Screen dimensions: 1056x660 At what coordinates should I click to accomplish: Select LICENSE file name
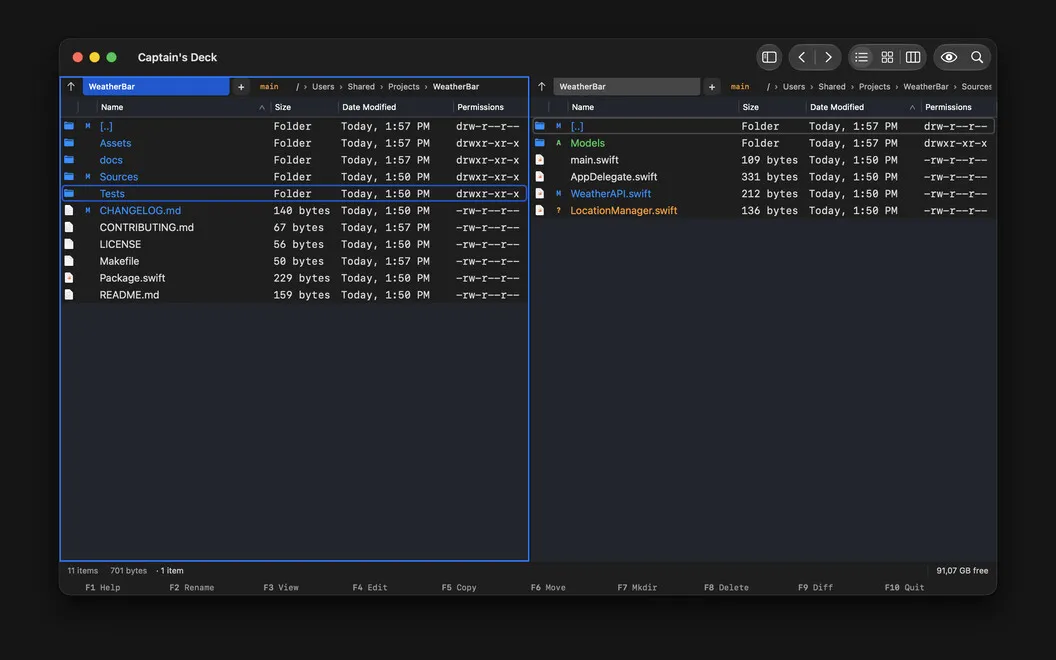pyautogui.click(x=121, y=244)
